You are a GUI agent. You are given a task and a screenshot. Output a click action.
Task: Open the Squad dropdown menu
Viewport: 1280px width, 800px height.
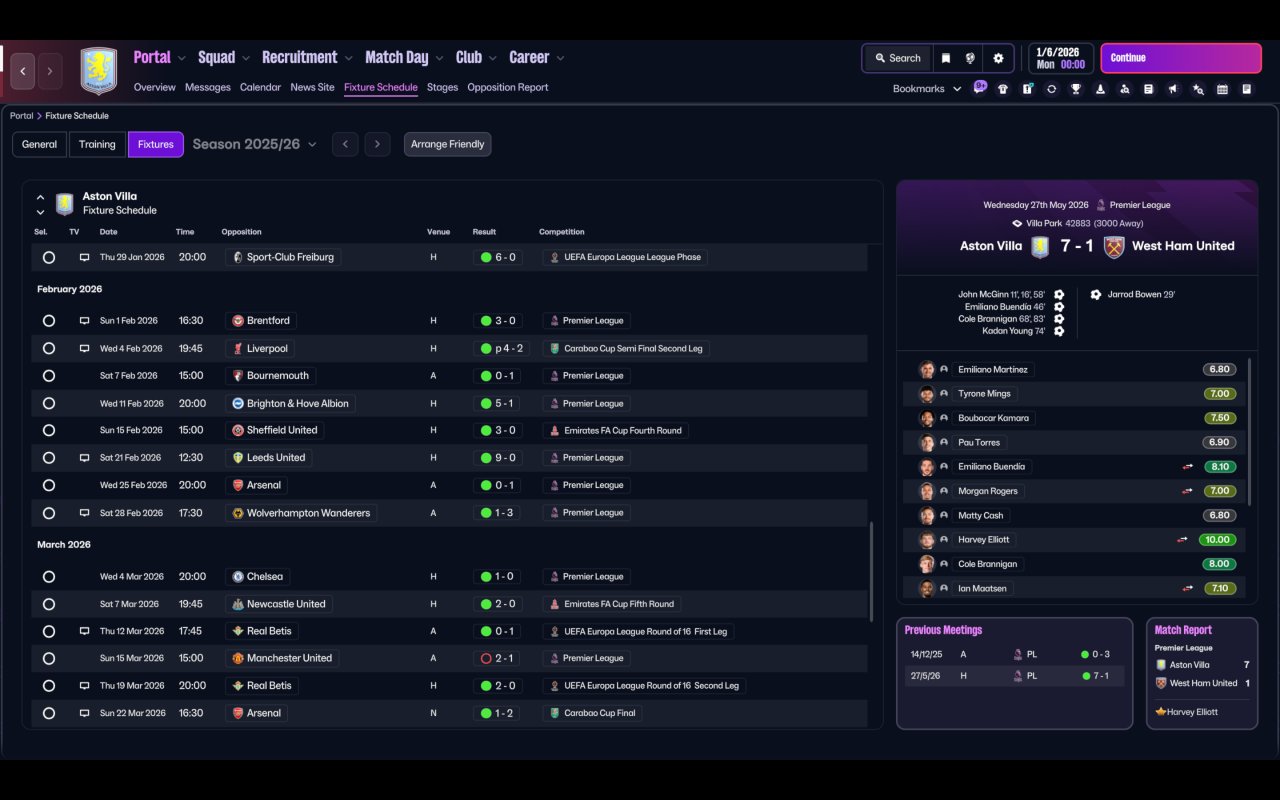click(x=224, y=58)
